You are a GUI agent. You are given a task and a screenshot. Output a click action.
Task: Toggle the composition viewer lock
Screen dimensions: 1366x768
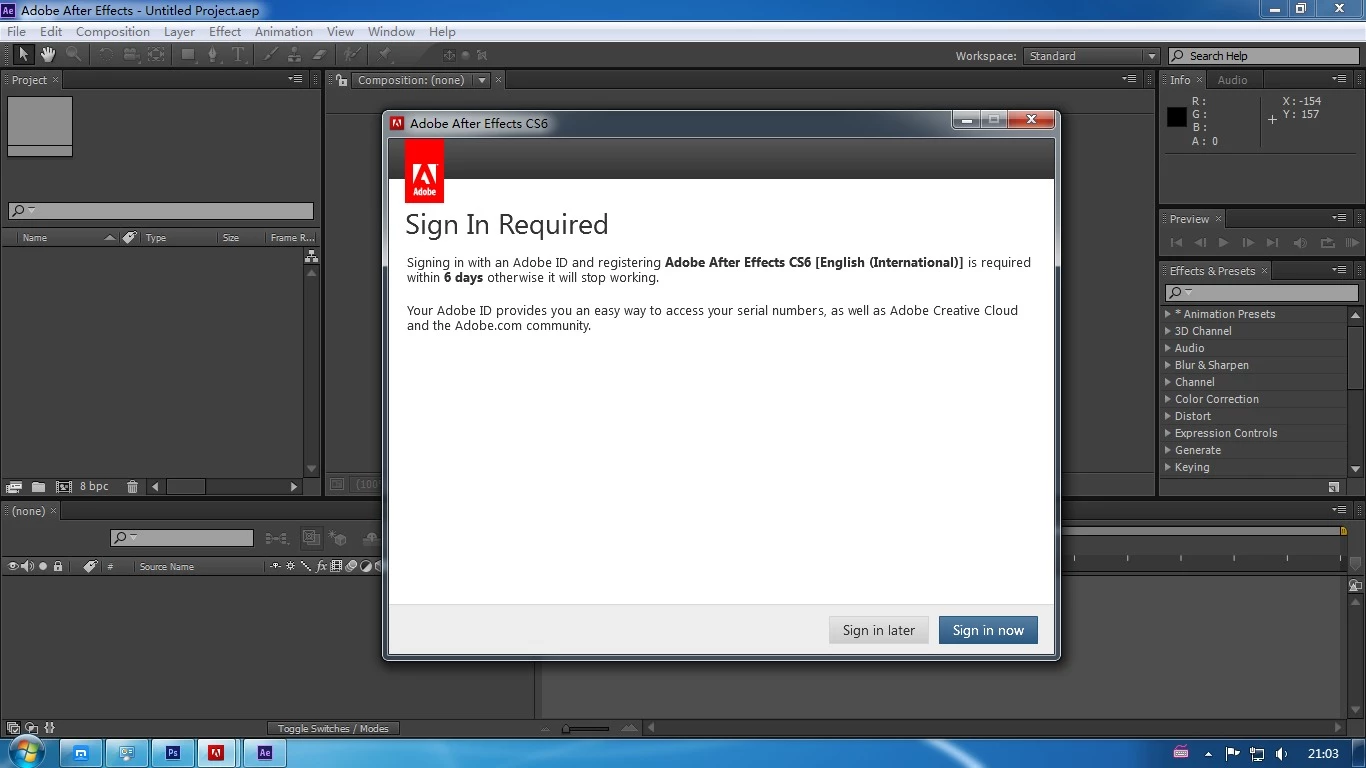click(342, 80)
